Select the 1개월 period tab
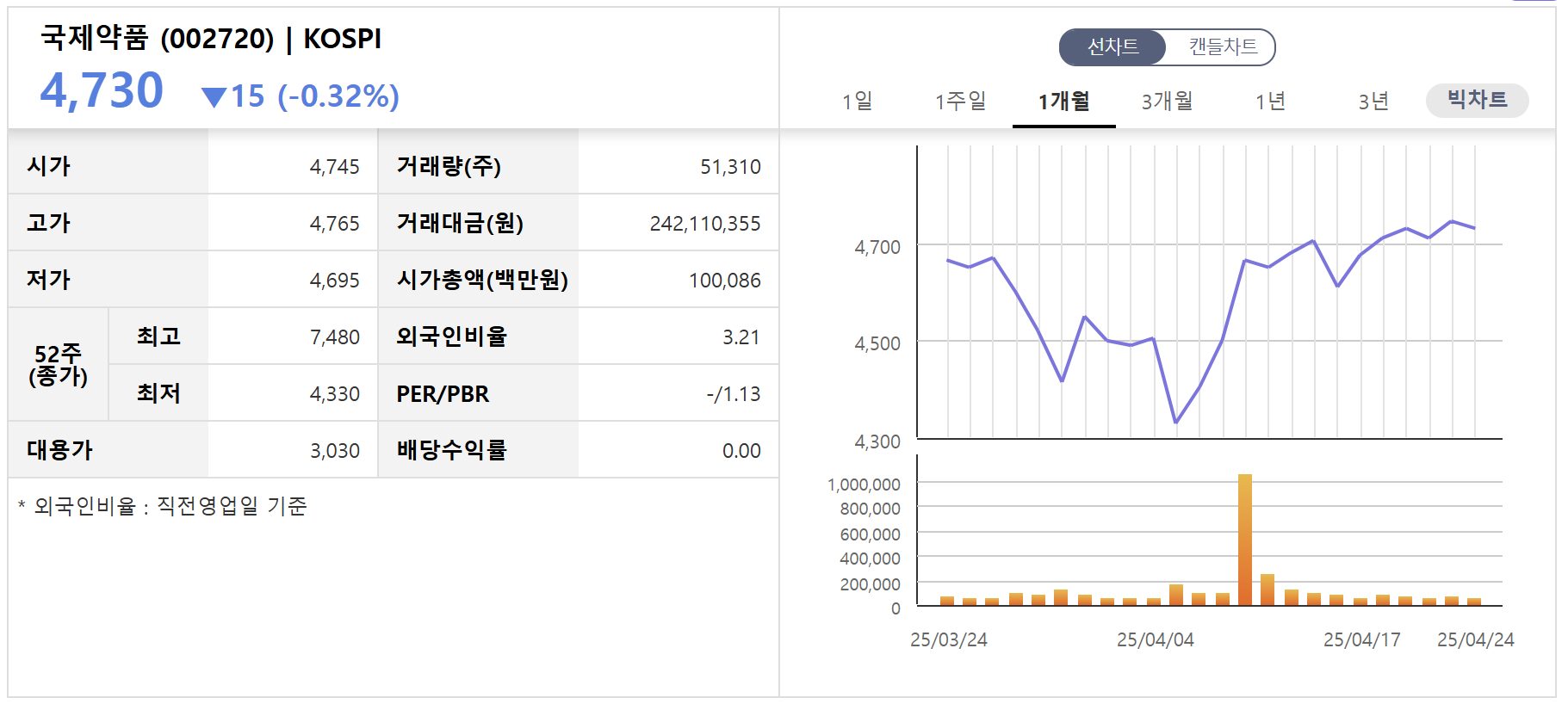This screenshot has height=710, width=1568. tap(1064, 102)
